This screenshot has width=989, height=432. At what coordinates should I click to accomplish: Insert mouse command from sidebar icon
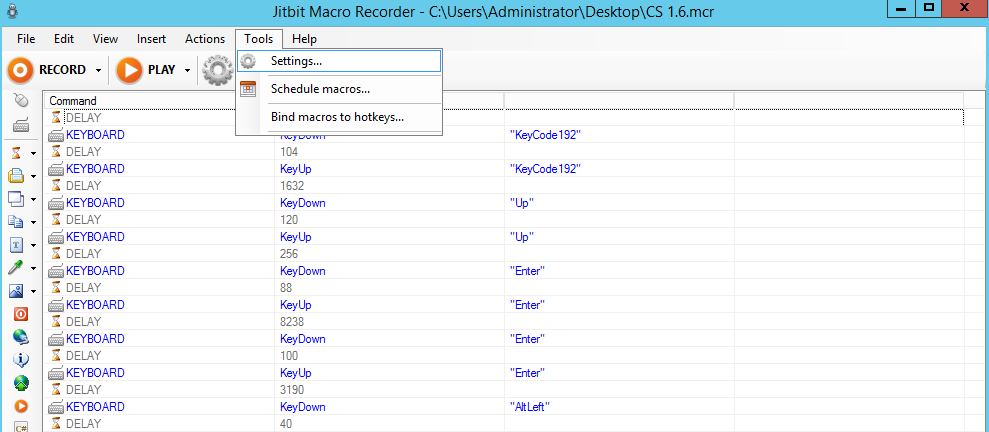[21, 100]
